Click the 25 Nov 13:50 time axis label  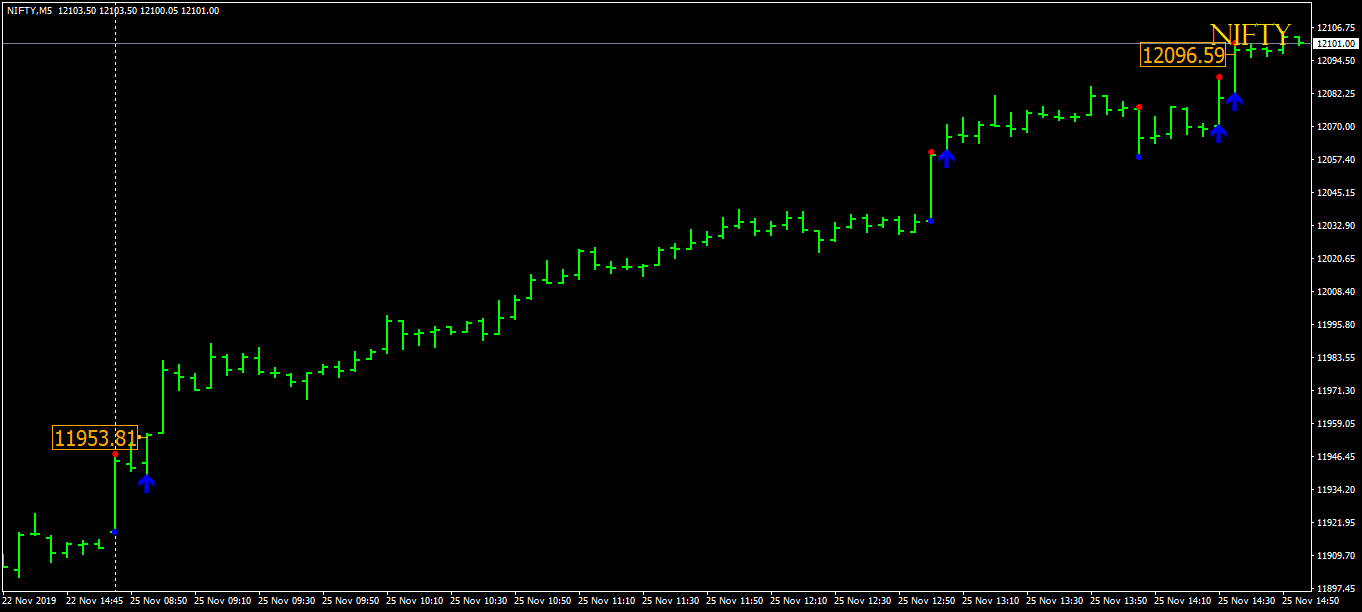click(x=1119, y=602)
